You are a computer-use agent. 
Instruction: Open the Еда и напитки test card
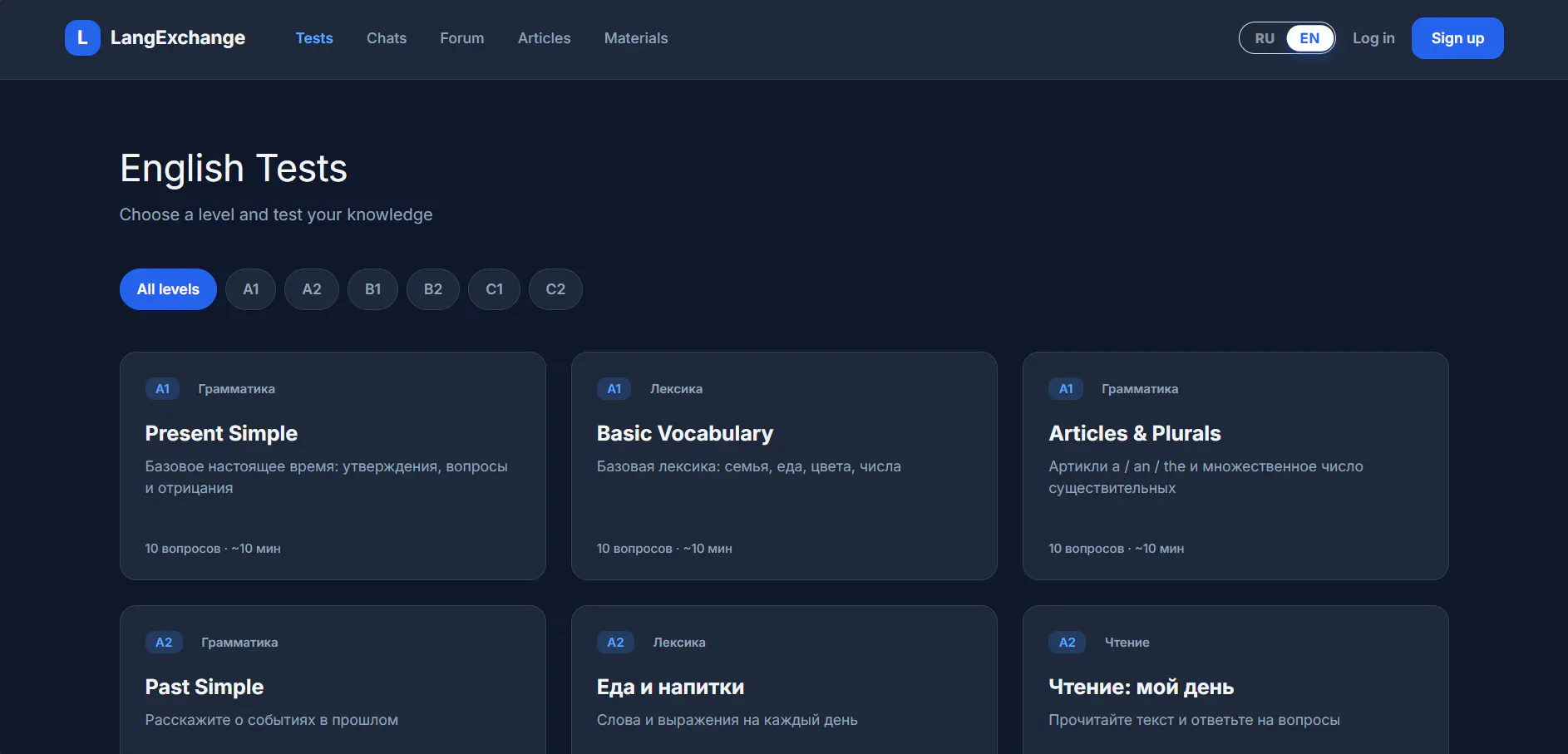[784, 680]
